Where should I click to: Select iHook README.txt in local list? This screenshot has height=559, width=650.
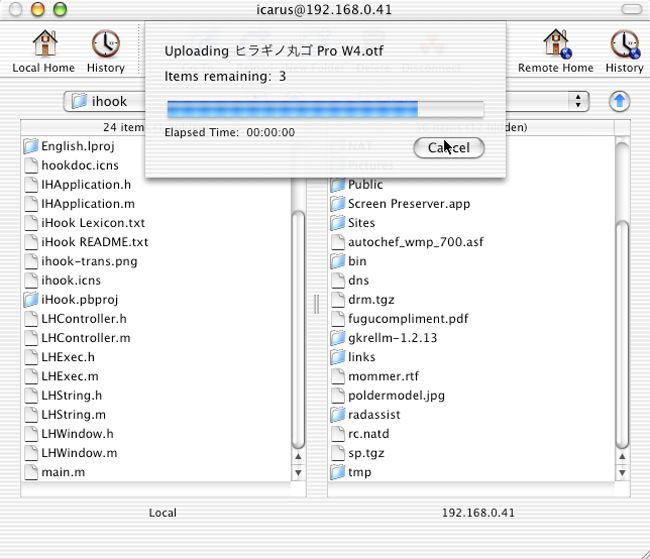tap(95, 242)
